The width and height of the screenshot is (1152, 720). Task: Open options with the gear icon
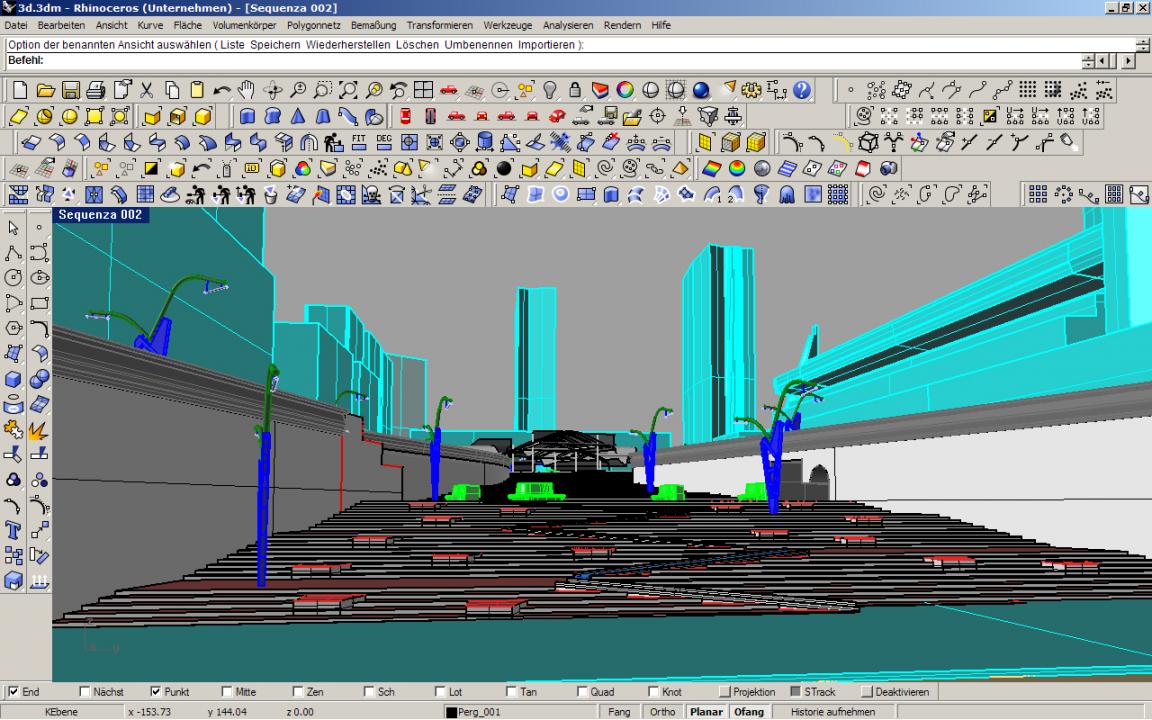751,90
